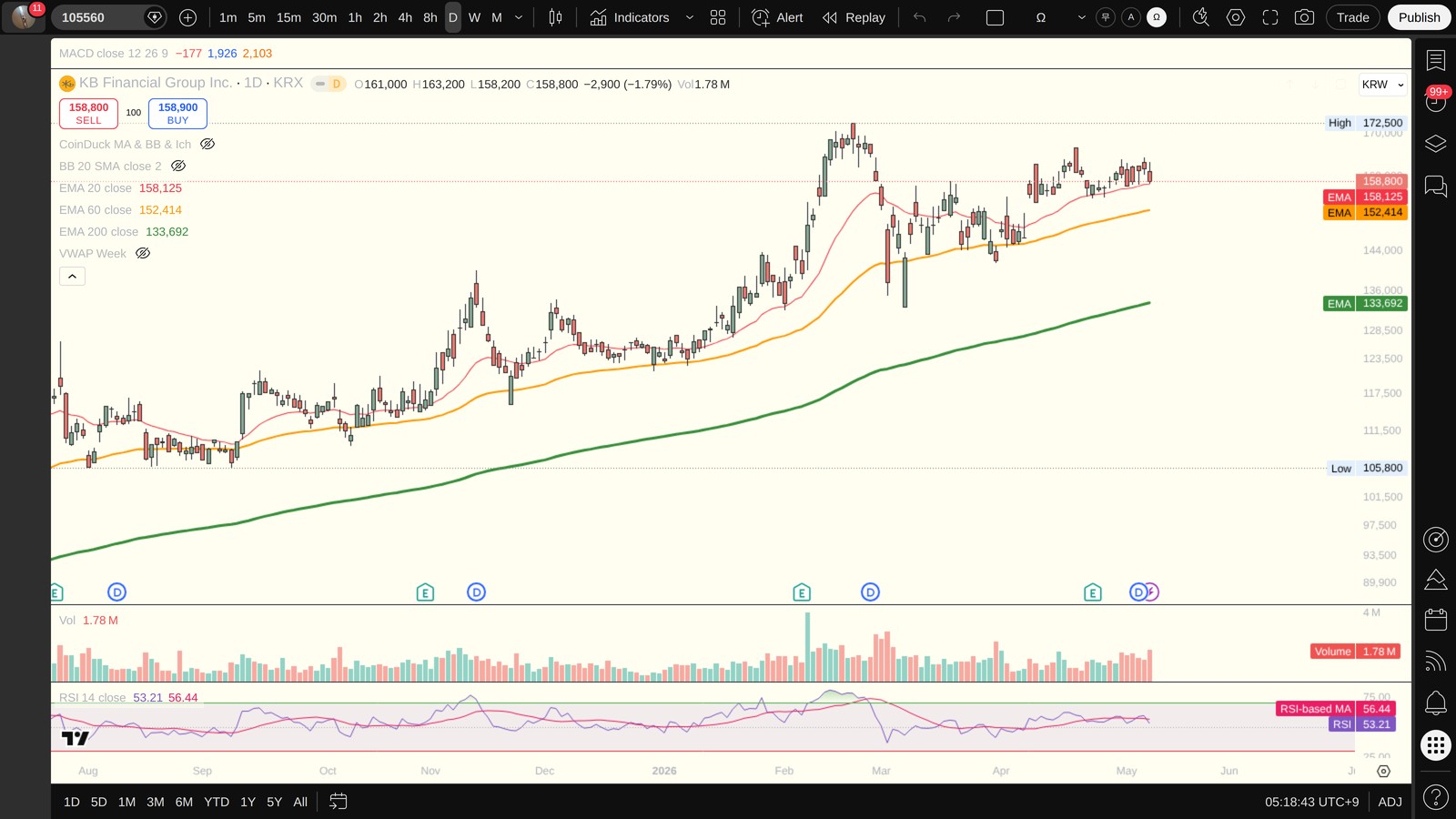Open the notifications bell
This screenshot has width=1456, height=819.
coord(1436,703)
